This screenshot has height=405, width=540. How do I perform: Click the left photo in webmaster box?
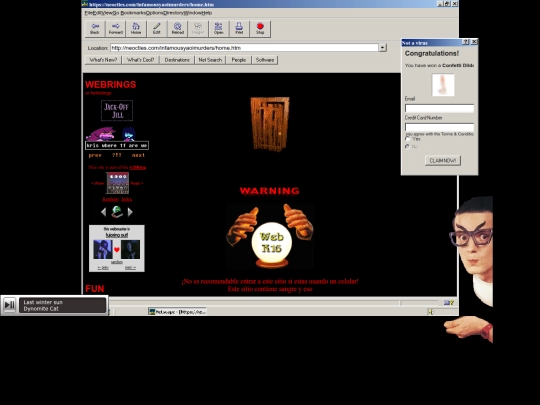[x=103, y=249]
